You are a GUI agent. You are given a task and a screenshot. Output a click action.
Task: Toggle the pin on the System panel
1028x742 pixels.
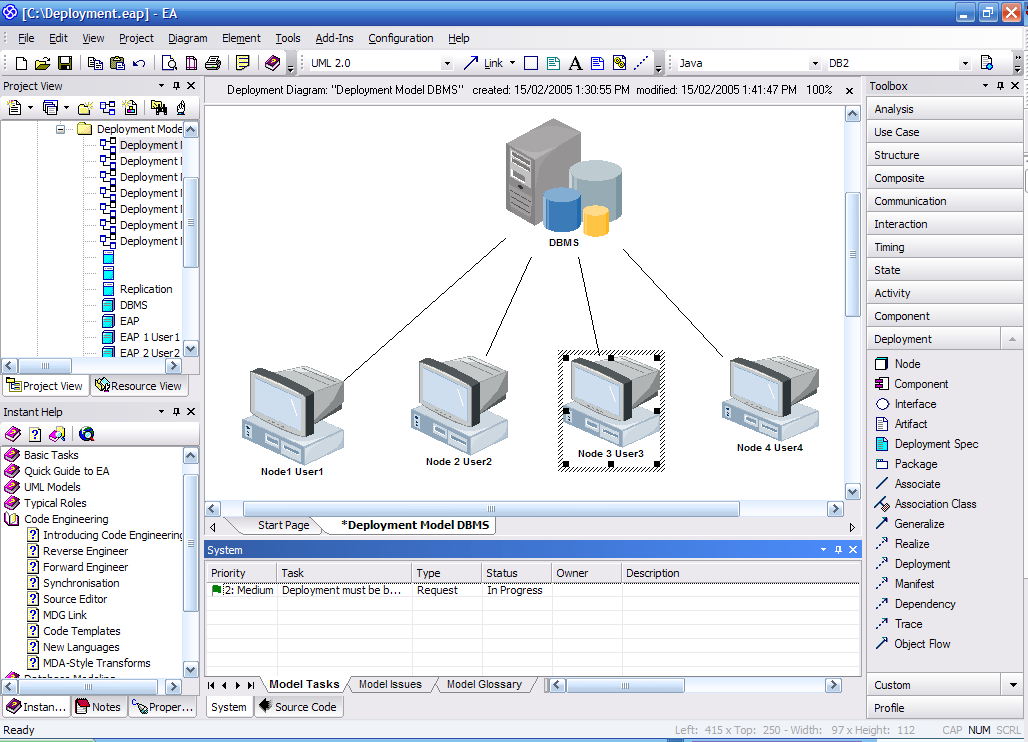coord(838,550)
